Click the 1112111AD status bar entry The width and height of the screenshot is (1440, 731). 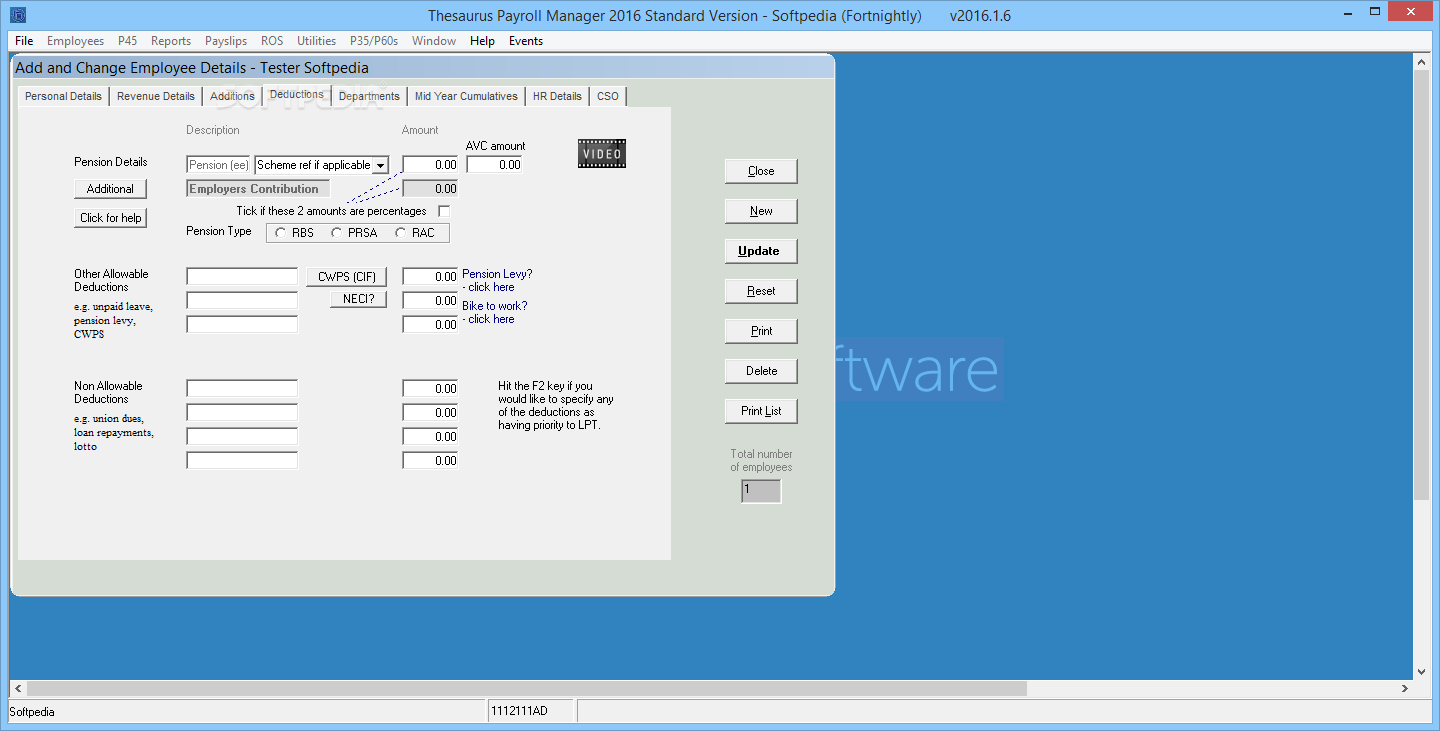(531, 711)
